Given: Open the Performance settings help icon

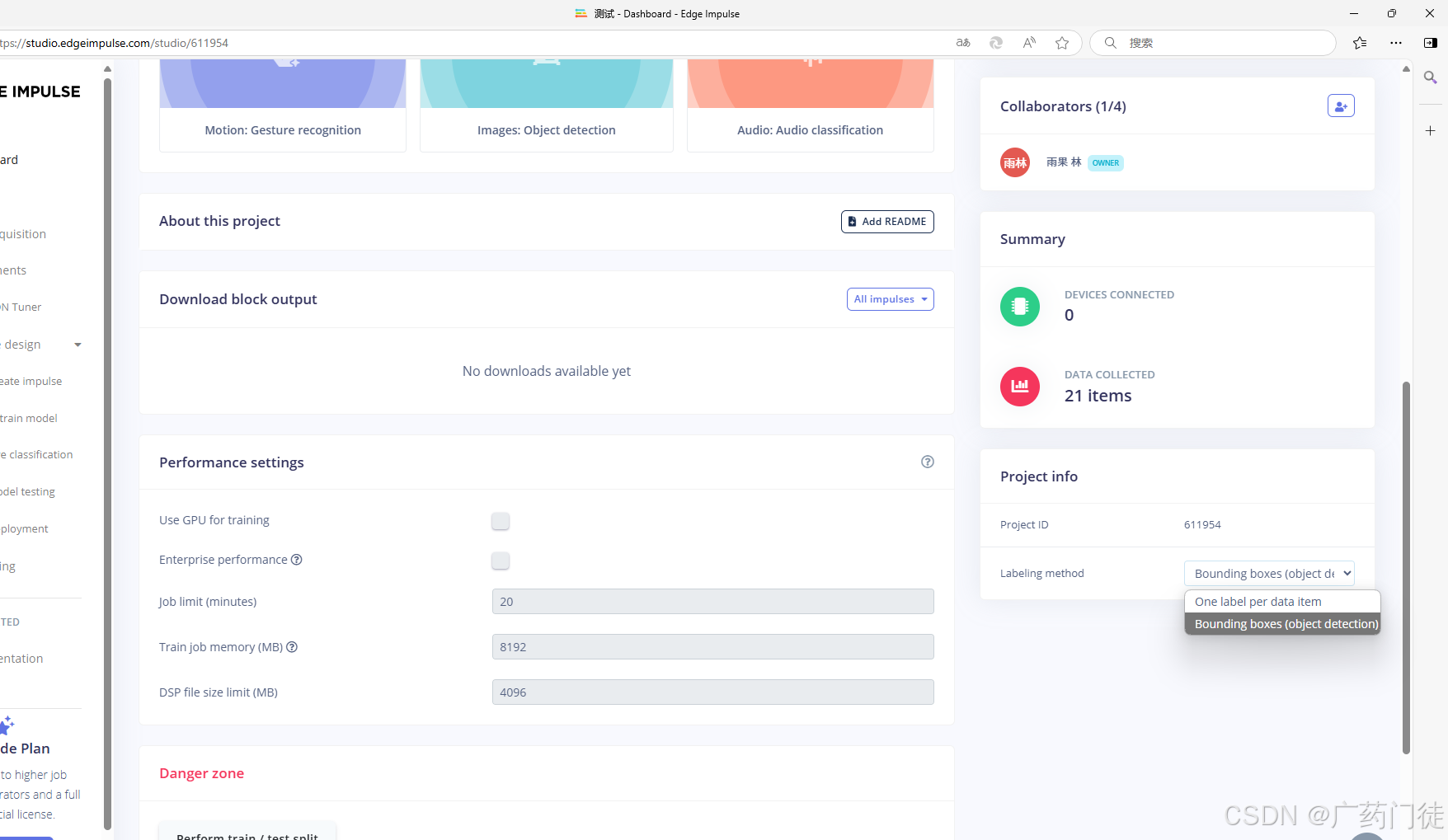Looking at the screenshot, I should (928, 462).
